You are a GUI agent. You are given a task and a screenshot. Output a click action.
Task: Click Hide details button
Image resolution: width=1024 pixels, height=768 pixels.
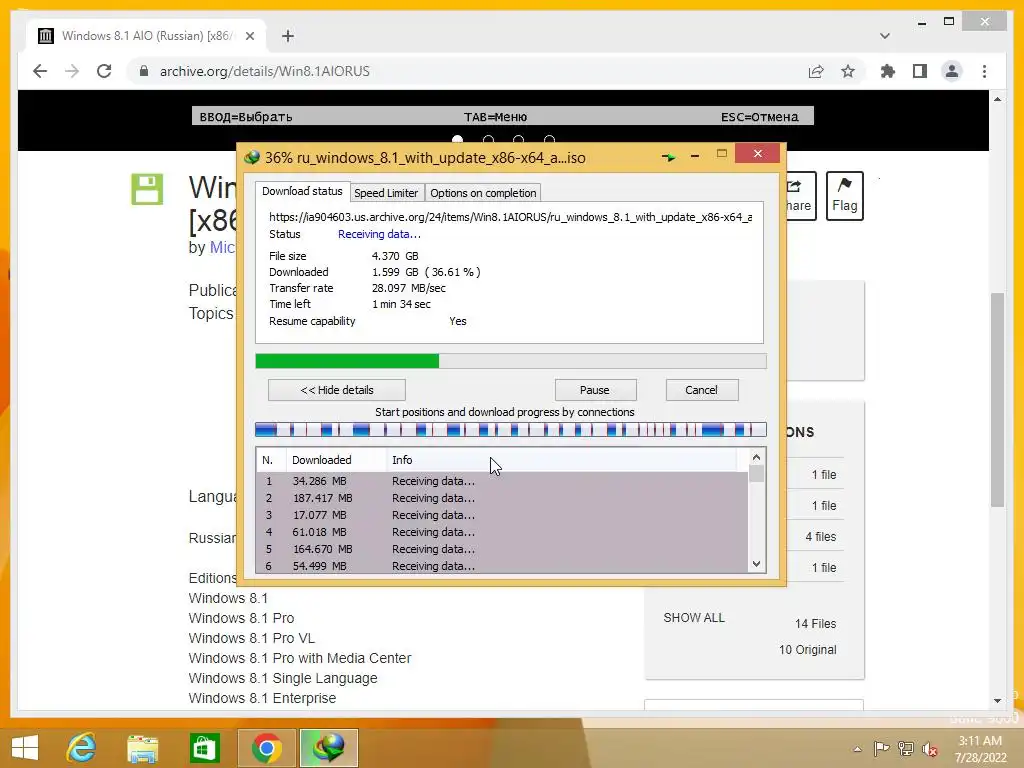pos(337,390)
